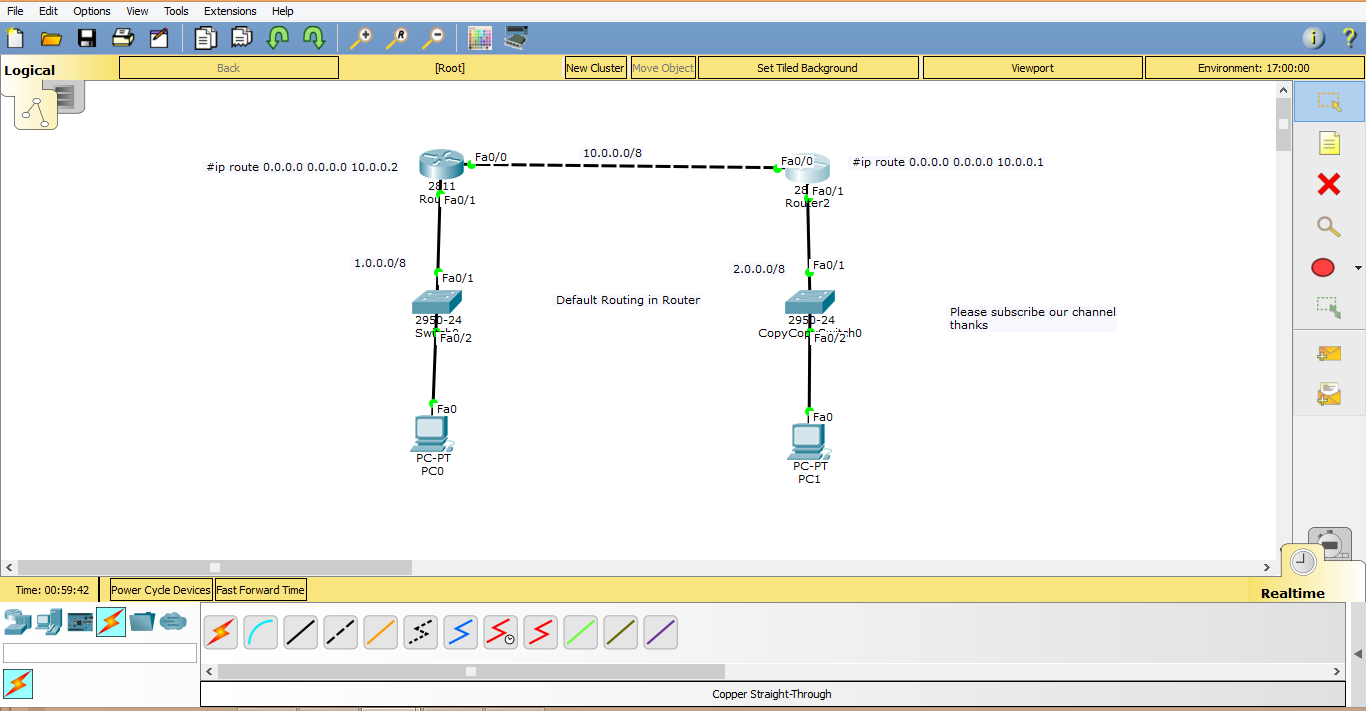
Task: Switch to Realtime mode
Action: click(1302, 562)
